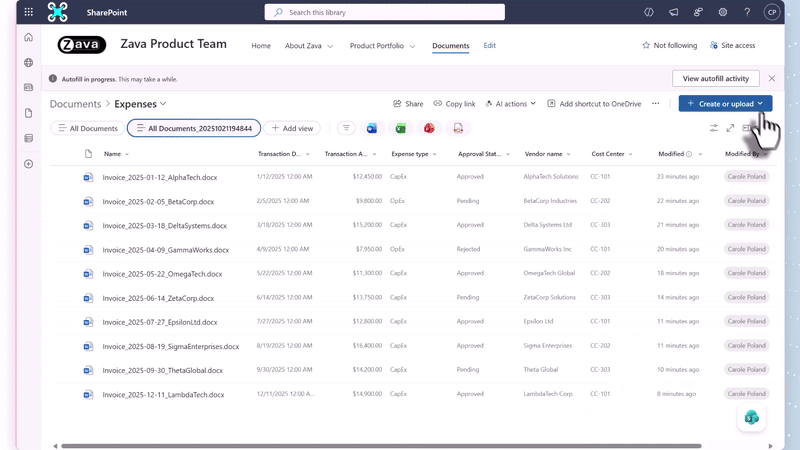
Task: Open Invoice_2025-12-11_LambdaTech.docx
Action: [163, 394]
